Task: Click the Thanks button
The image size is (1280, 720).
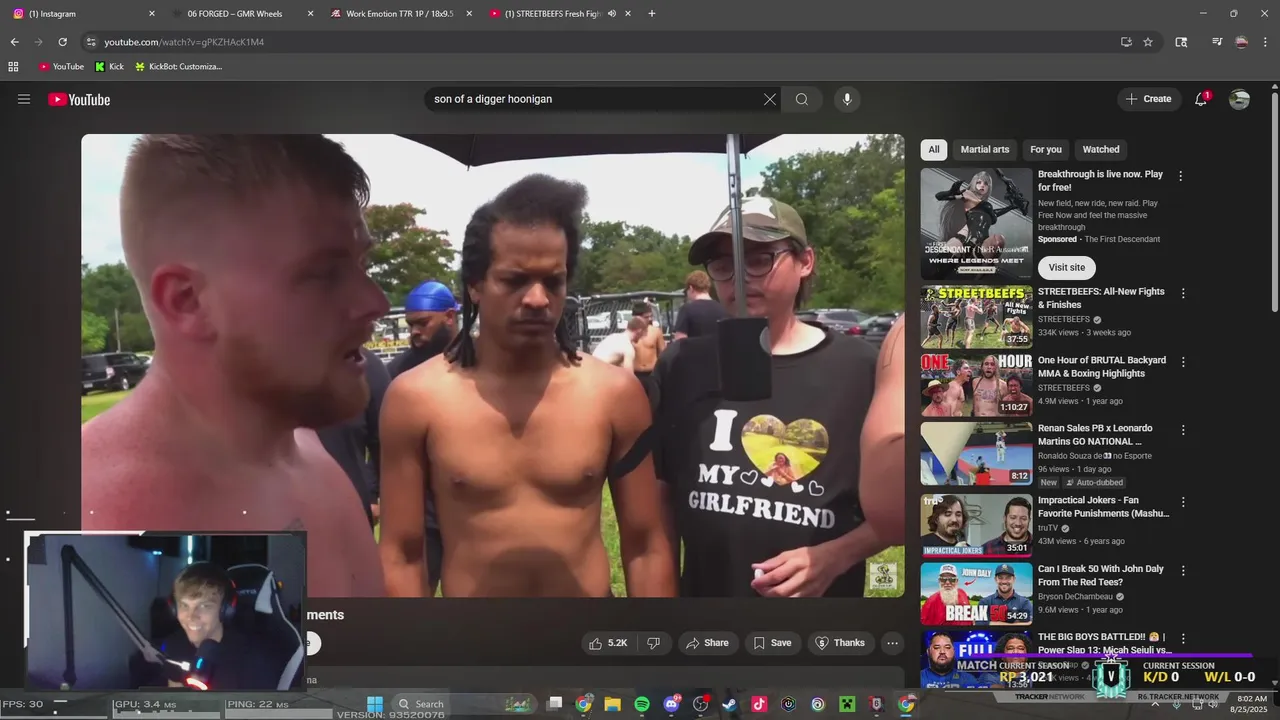Action: click(x=840, y=643)
